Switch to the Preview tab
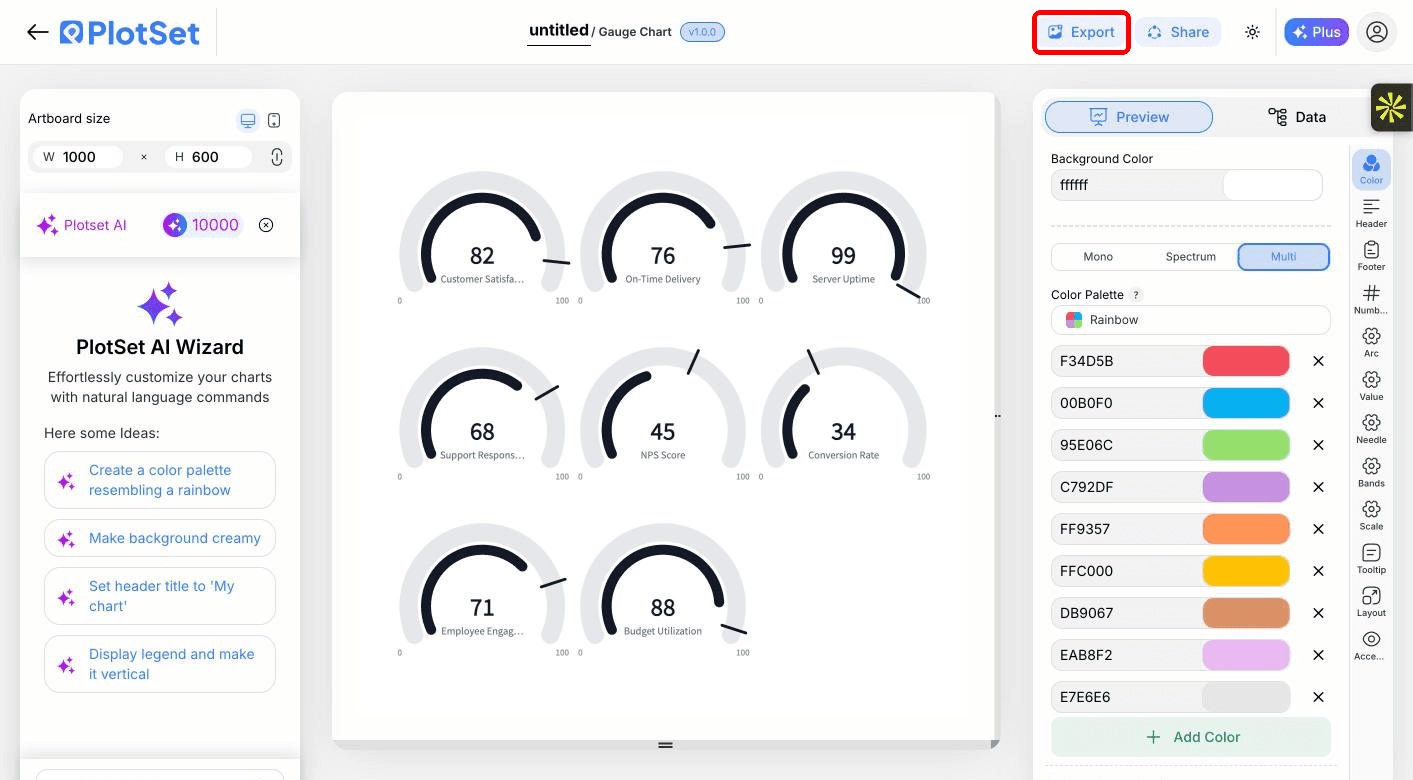 1129,117
